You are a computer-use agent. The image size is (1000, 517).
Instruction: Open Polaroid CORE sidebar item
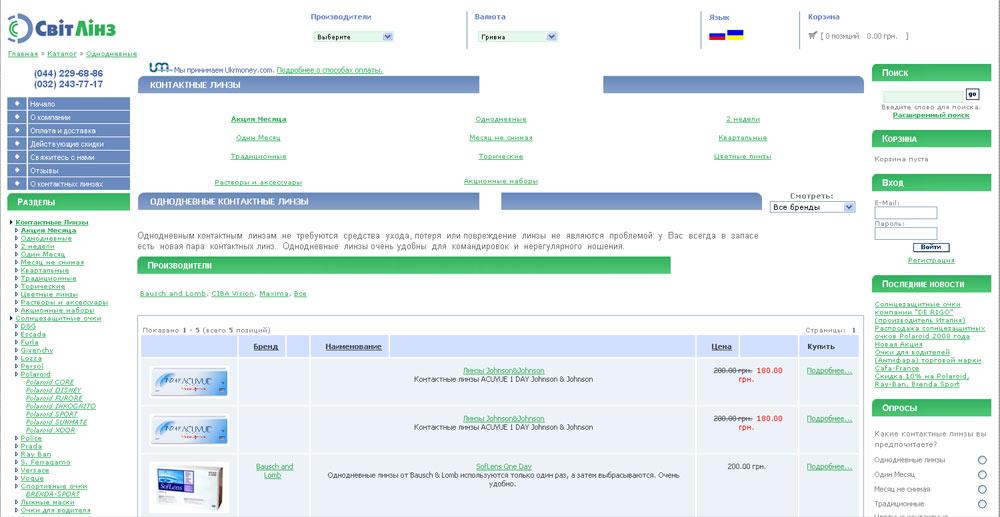pyautogui.click(x=50, y=382)
